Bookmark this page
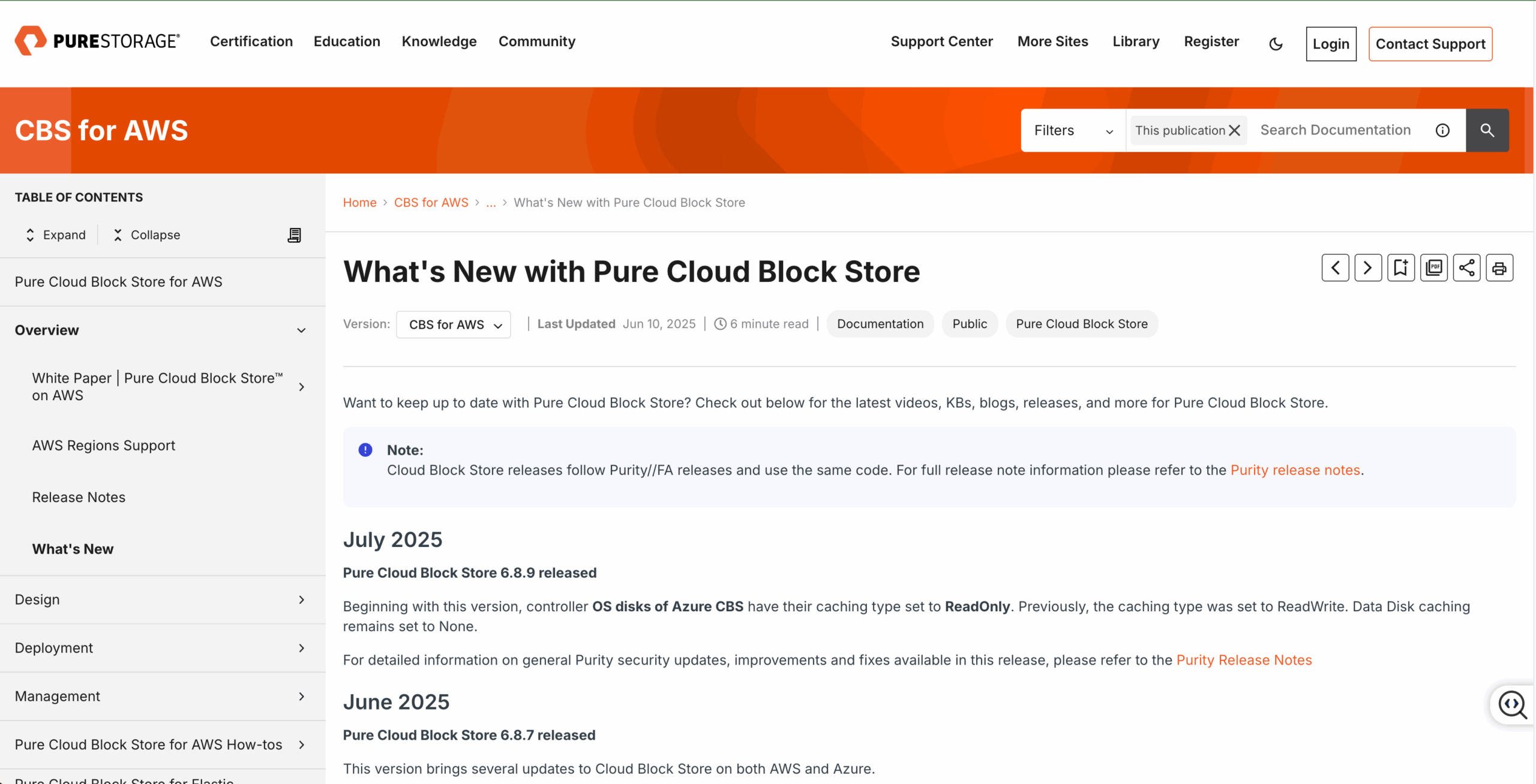This screenshot has width=1536, height=784. [x=1400, y=268]
